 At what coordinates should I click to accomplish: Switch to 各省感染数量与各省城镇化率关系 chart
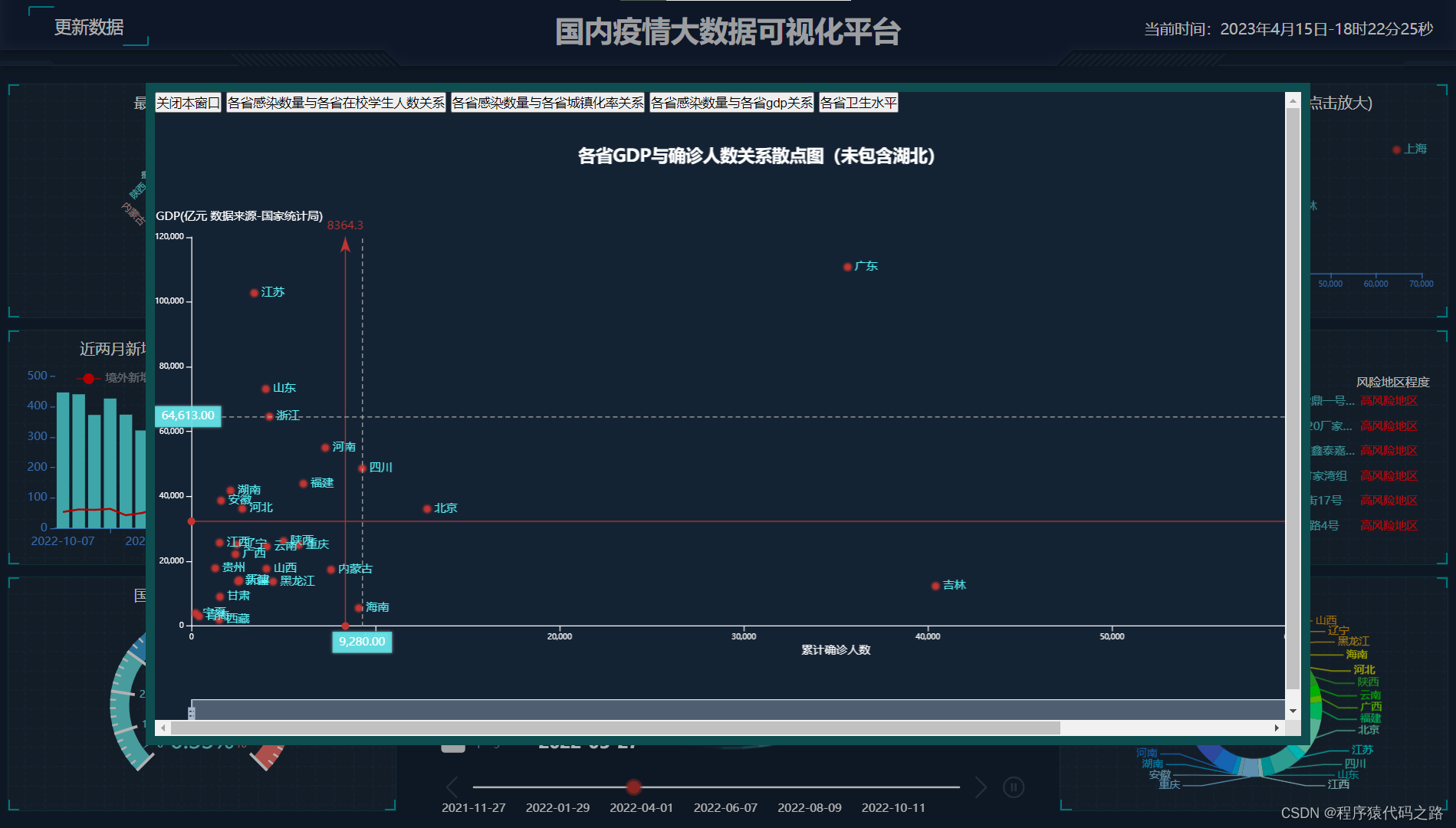[547, 103]
